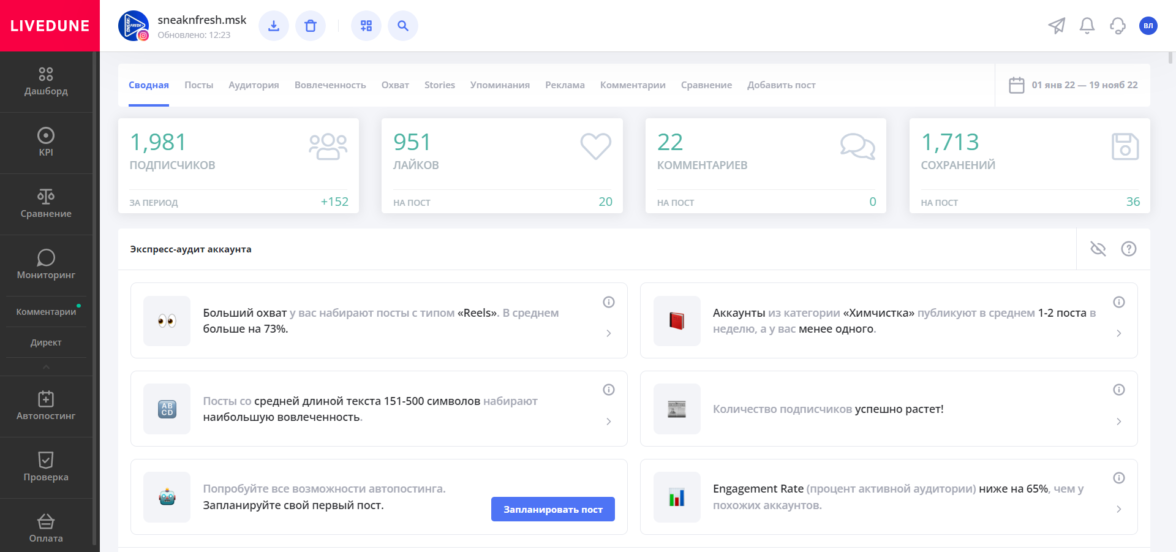Show info for text length insight

tap(608, 390)
